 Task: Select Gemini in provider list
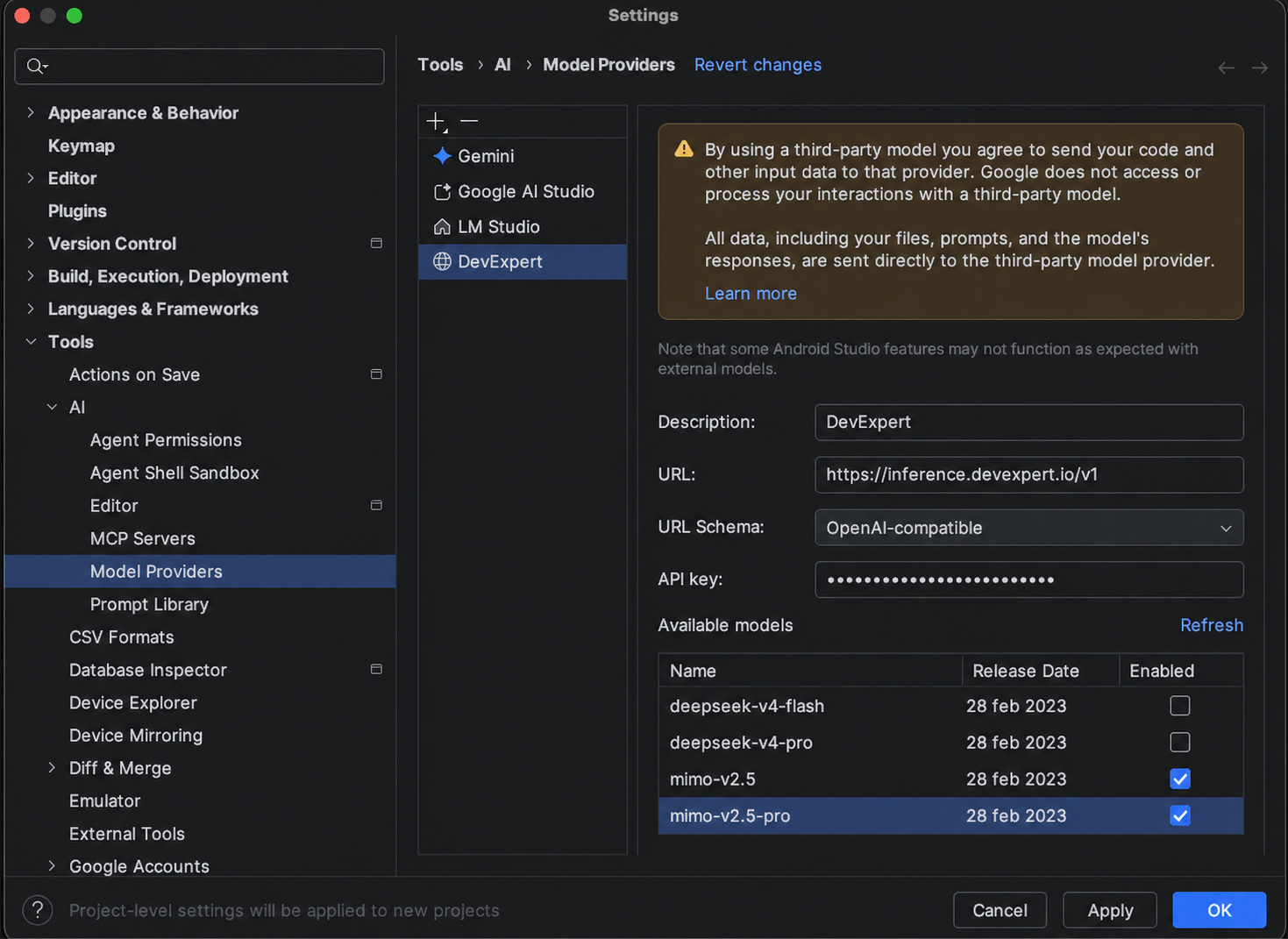523,156
